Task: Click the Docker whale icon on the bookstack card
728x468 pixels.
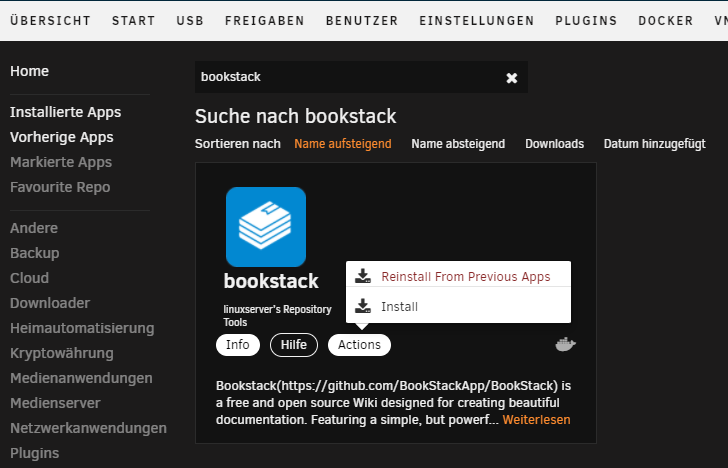Action: click(x=566, y=344)
